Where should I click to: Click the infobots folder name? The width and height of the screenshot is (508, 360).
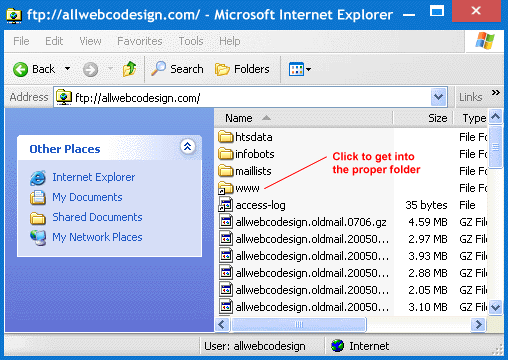pos(255,154)
